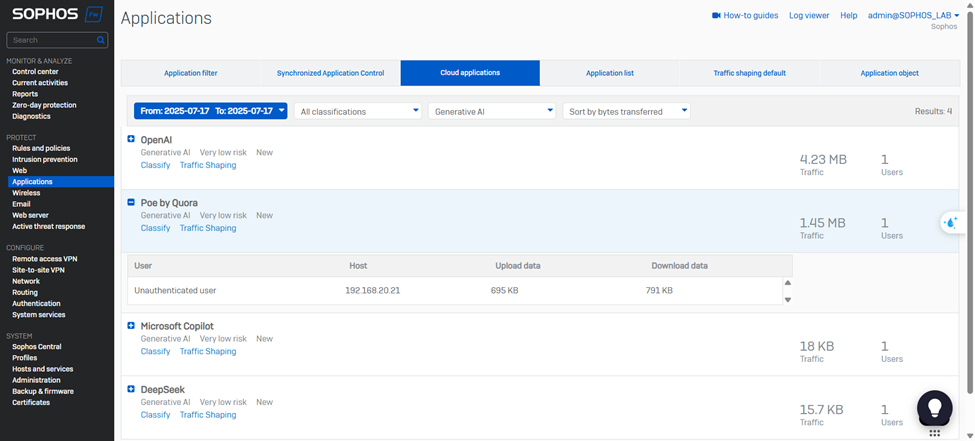This screenshot has height=441, width=975.
Task: Switch to the Application filter tab
Action: click(x=190, y=73)
